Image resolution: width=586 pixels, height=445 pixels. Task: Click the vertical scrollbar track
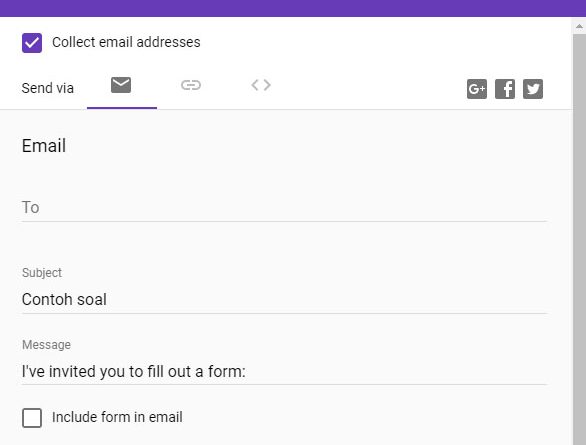(579, 239)
